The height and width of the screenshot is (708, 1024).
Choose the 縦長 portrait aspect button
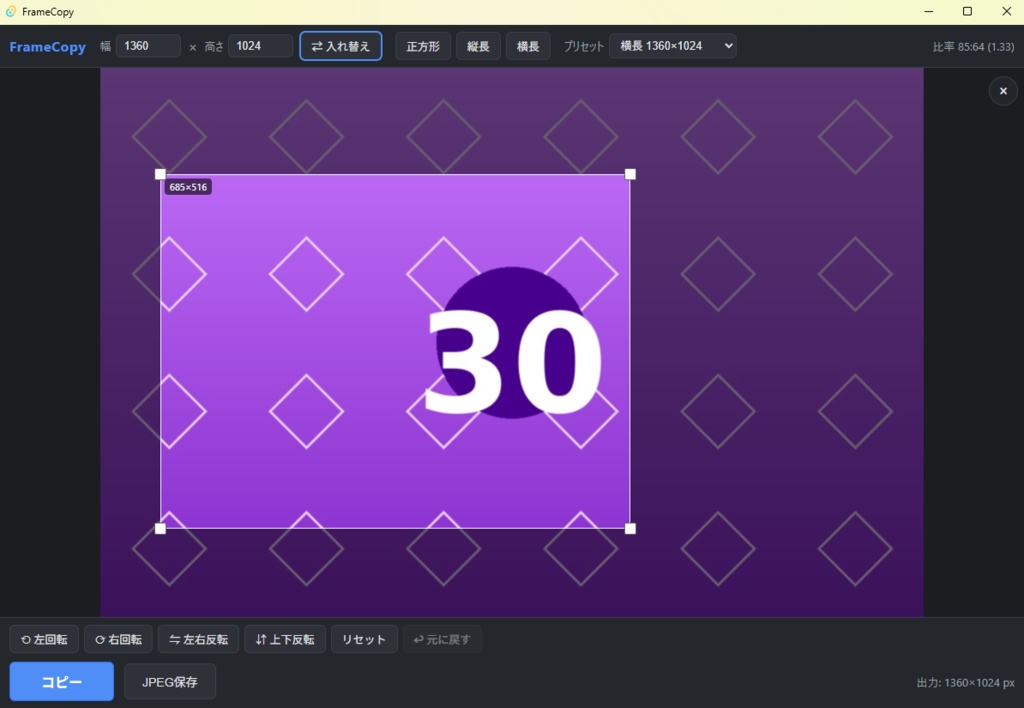tap(478, 46)
